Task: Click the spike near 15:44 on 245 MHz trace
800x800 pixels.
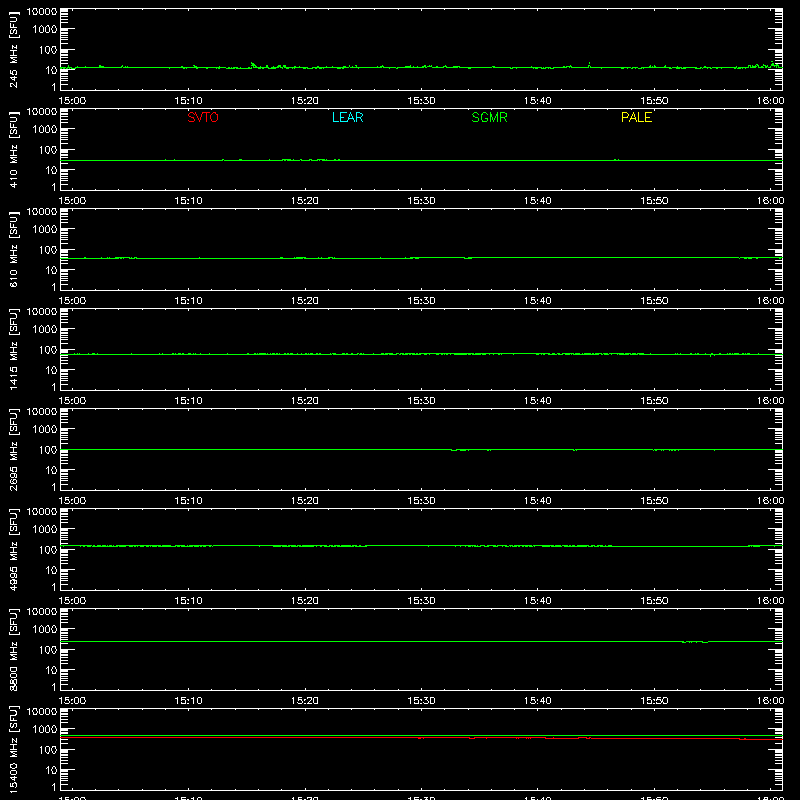Action: coord(589,65)
